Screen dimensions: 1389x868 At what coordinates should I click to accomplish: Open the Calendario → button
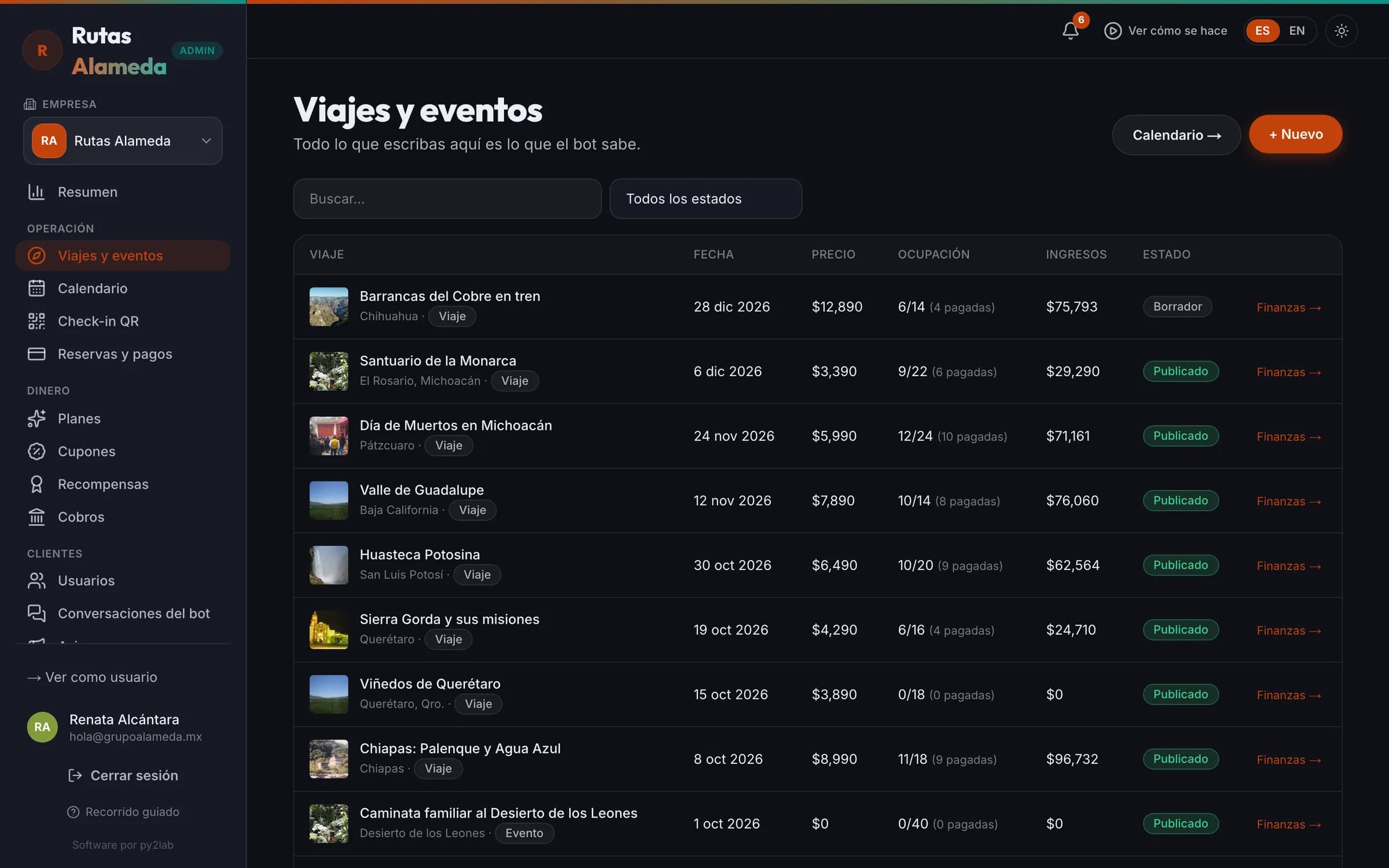click(1176, 135)
